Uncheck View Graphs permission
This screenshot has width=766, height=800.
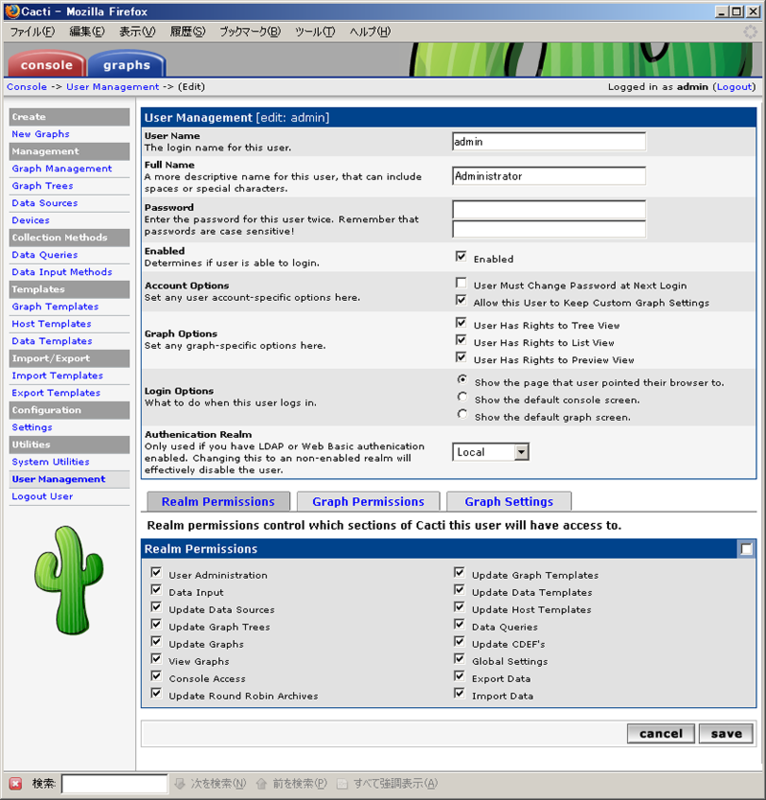[156, 659]
